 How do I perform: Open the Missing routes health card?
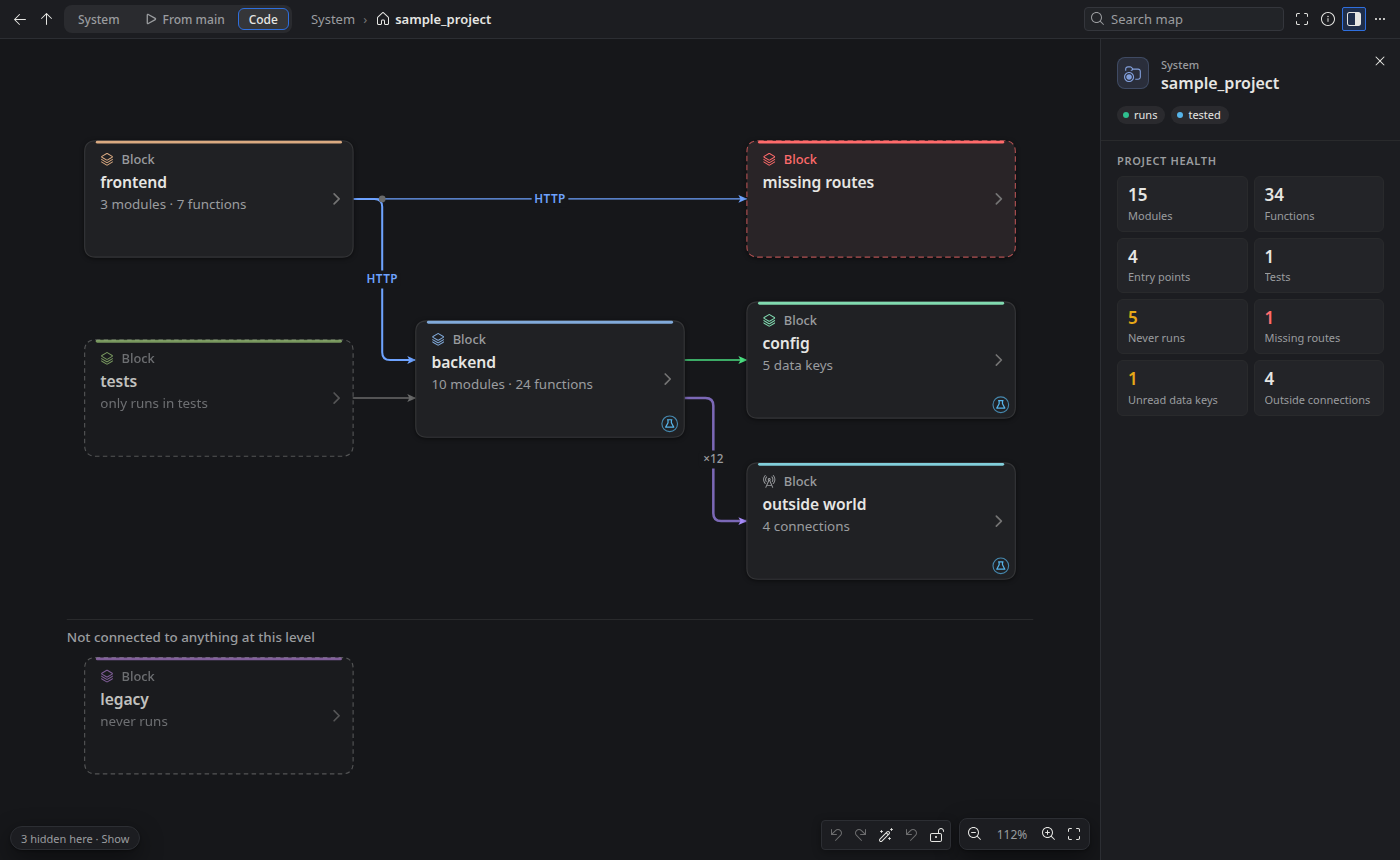coord(1319,326)
